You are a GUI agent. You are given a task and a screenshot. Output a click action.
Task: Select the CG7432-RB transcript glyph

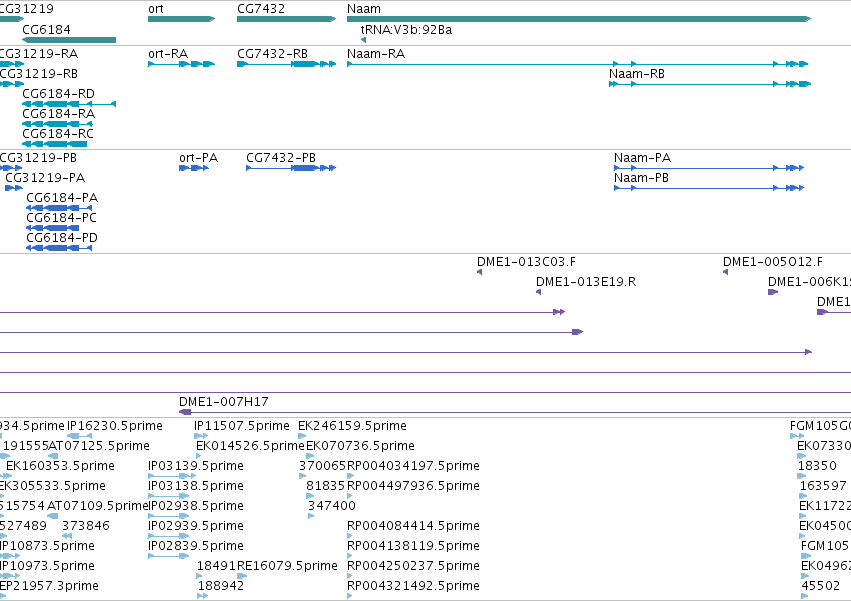click(x=287, y=64)
